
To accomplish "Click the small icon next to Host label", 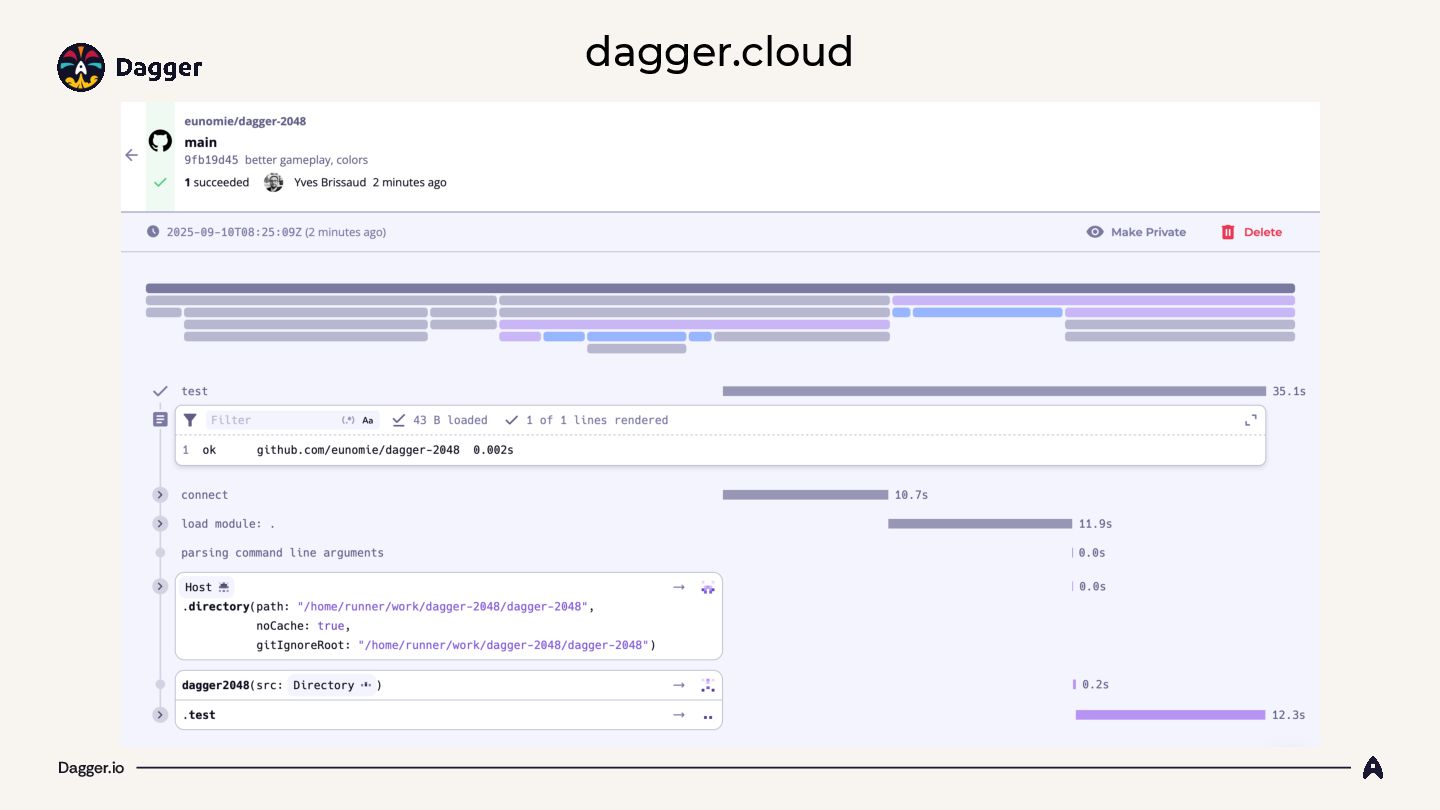I will point(224,587).
